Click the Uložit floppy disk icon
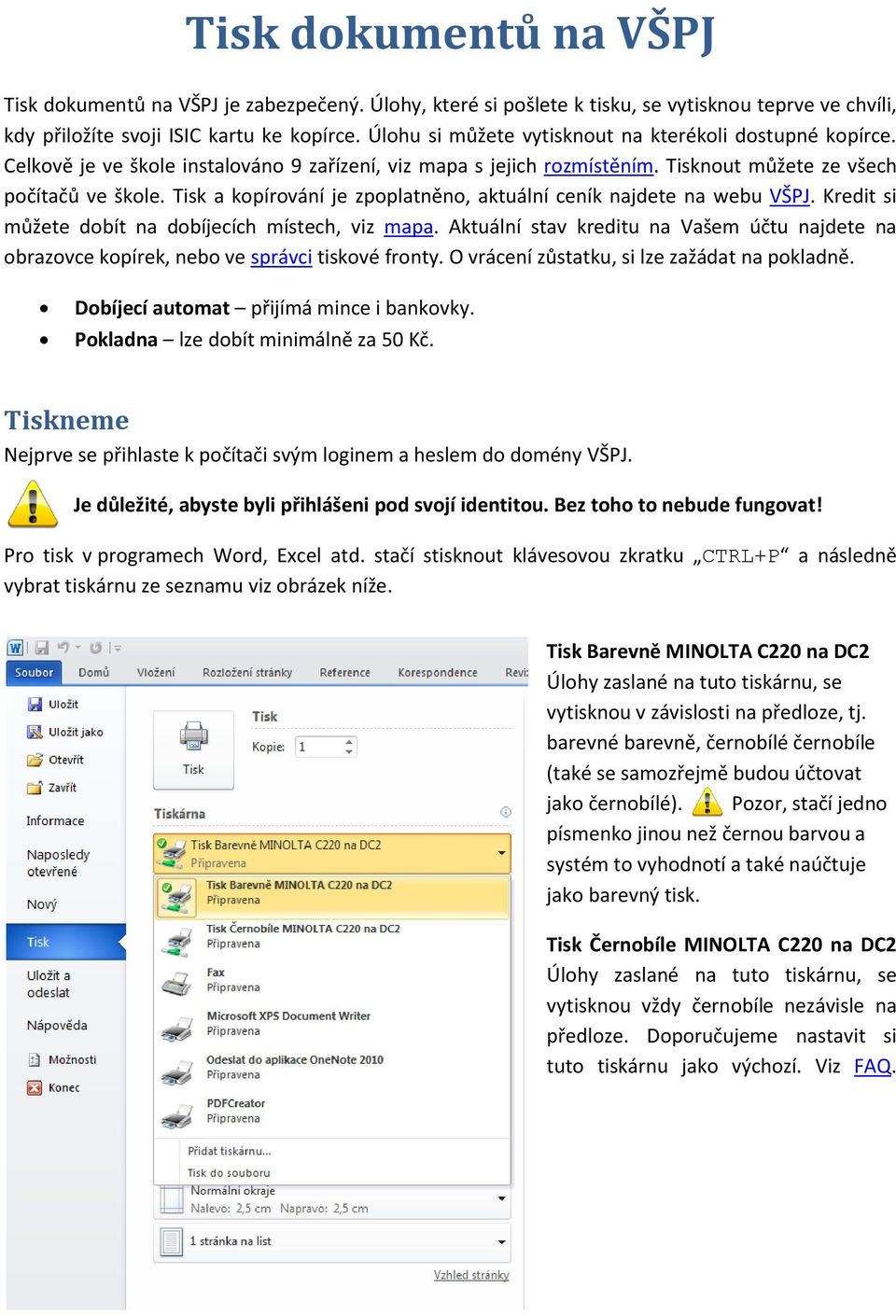Screen dimensions: 896x1316 [35, 705]
